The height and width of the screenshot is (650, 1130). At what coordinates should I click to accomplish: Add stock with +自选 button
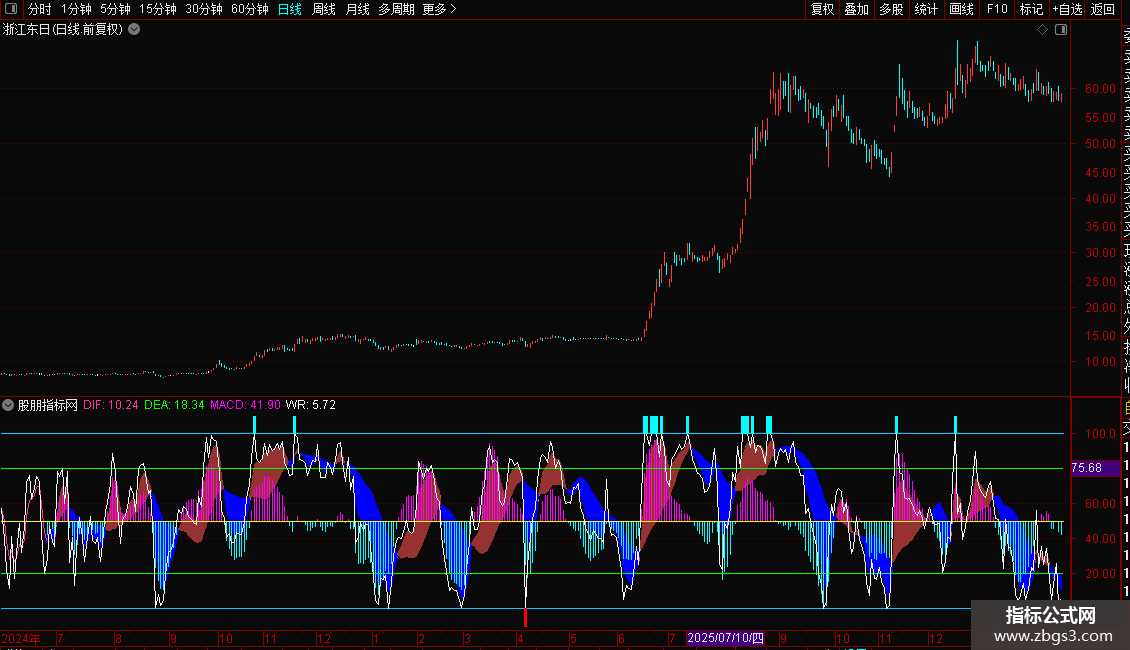(1067, 9)
